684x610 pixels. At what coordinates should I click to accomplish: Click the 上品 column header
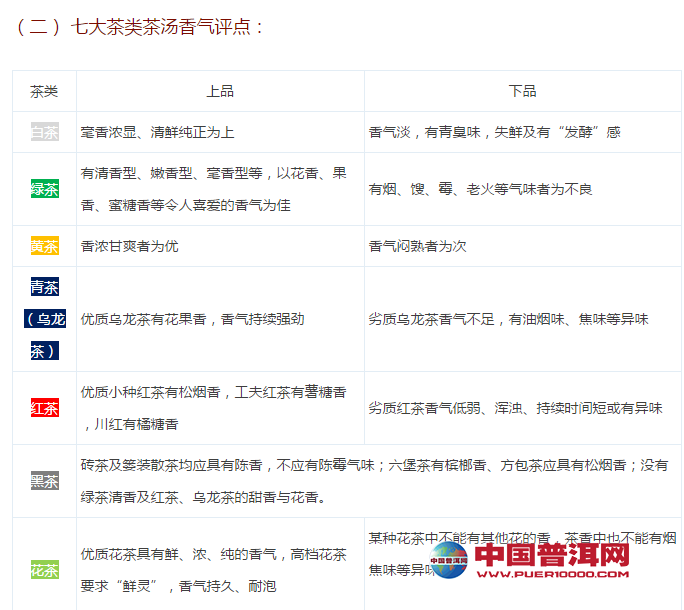pos(220,91)
